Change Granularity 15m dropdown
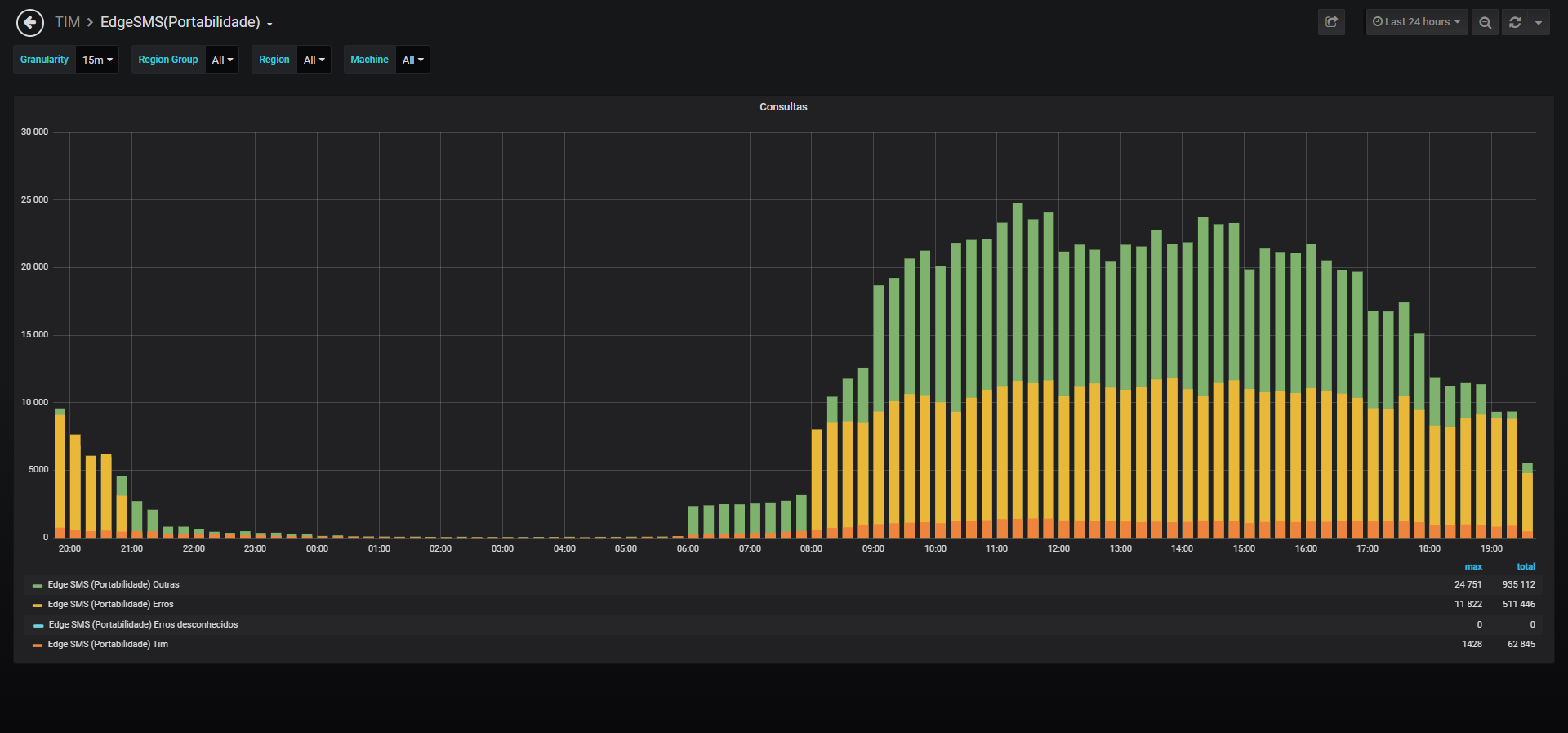 coord(97,60)
